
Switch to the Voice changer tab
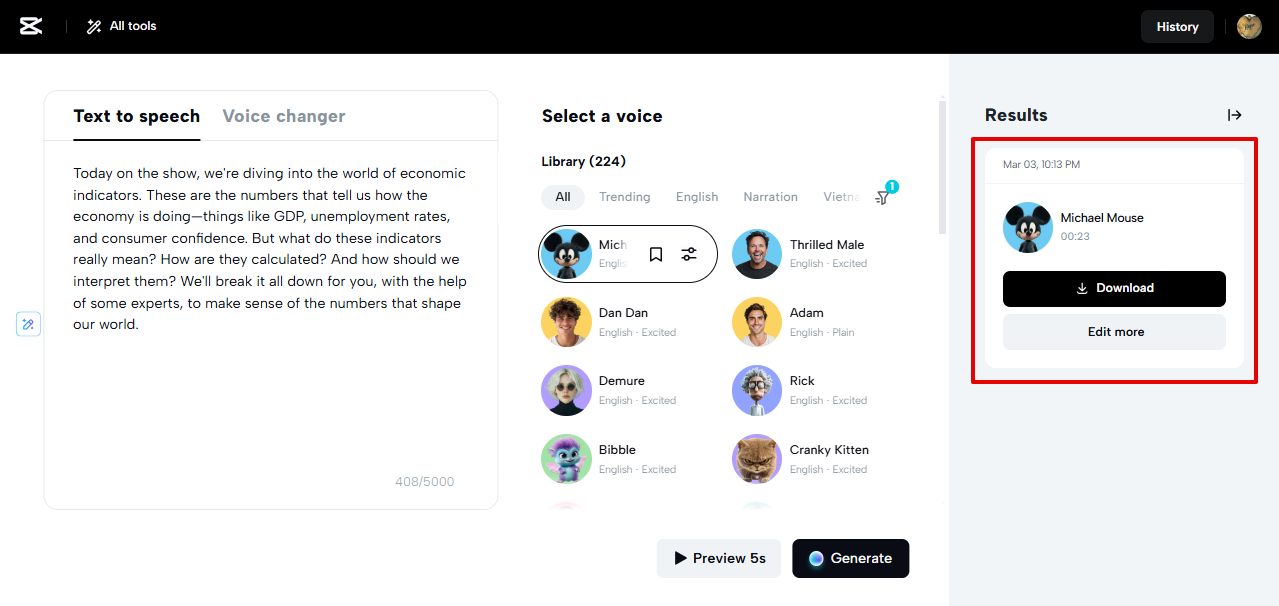click(284, 116)
